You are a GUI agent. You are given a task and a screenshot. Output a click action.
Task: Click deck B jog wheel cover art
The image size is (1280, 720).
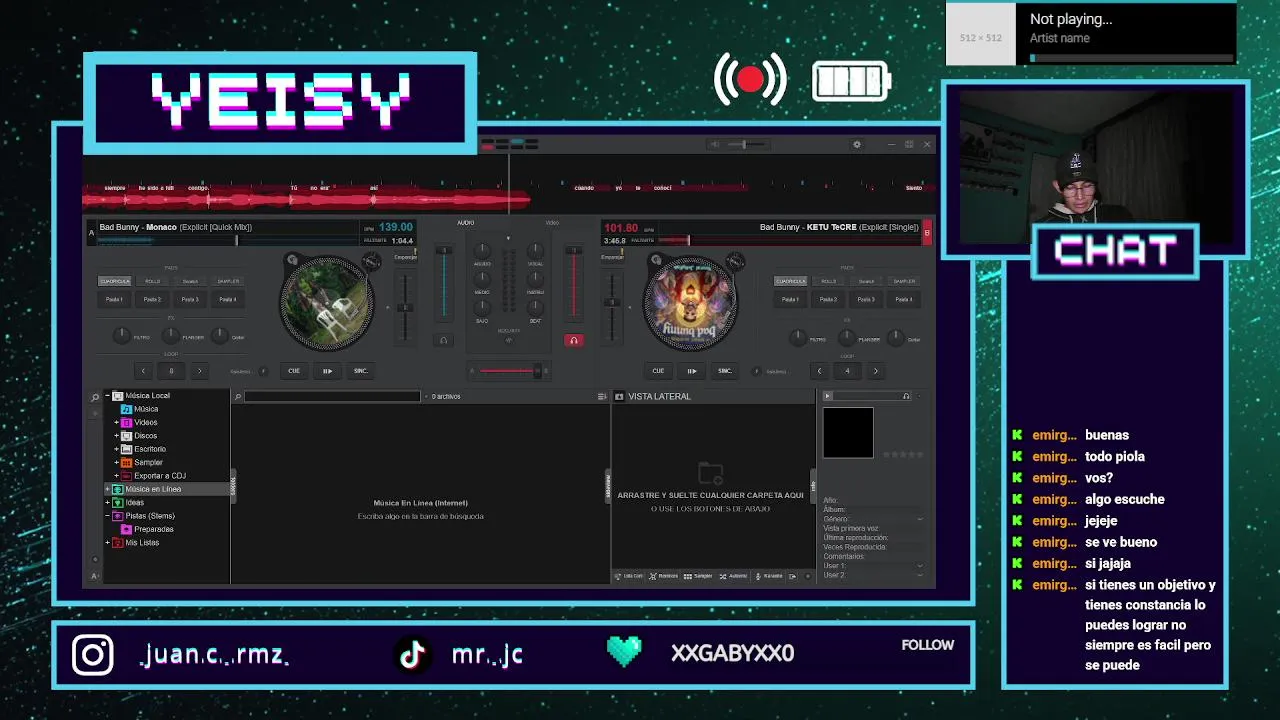pyautogui.click(x=690, y=302)
